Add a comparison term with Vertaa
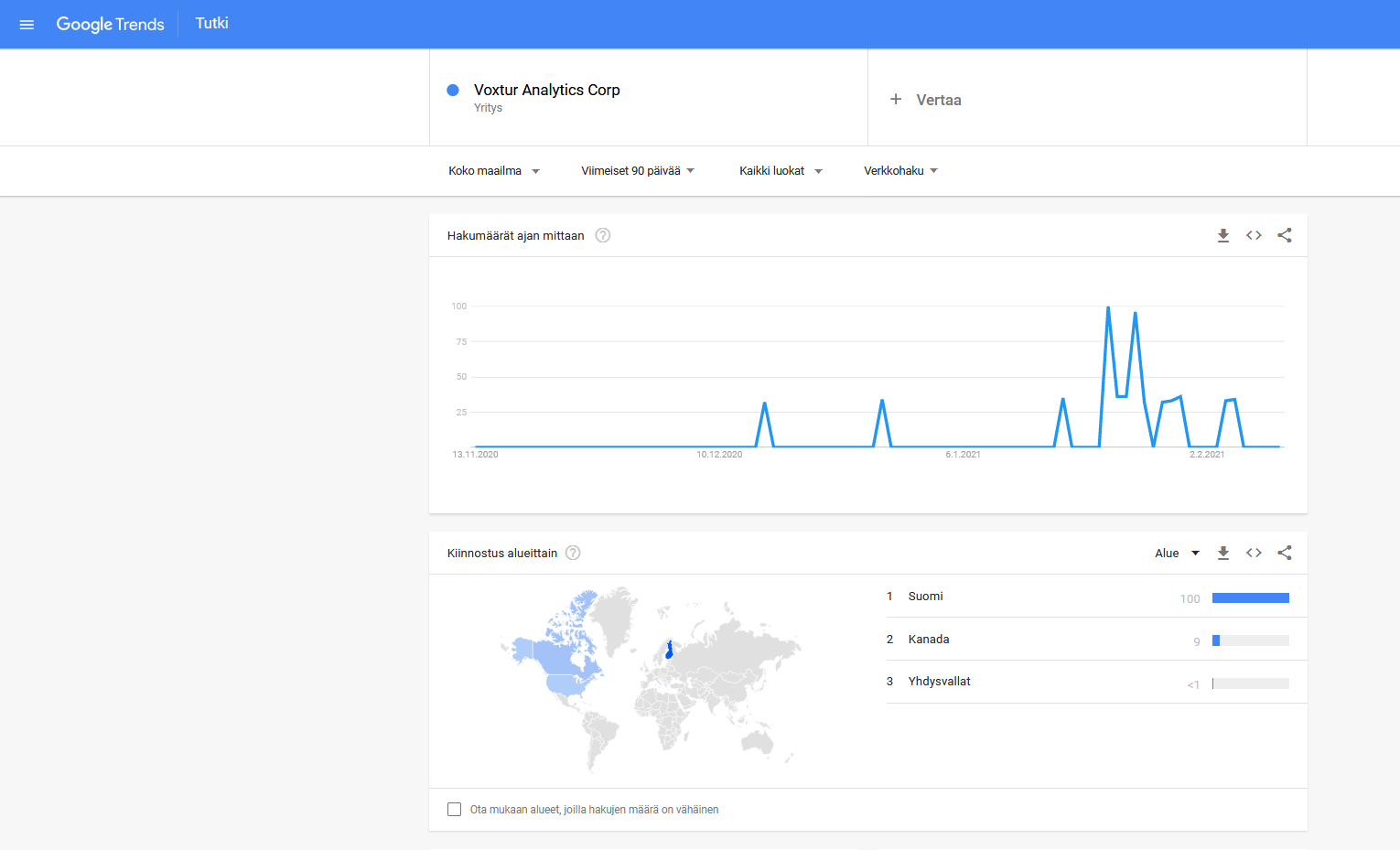Viewport: 1400px width, 850px height. [926, 100]
